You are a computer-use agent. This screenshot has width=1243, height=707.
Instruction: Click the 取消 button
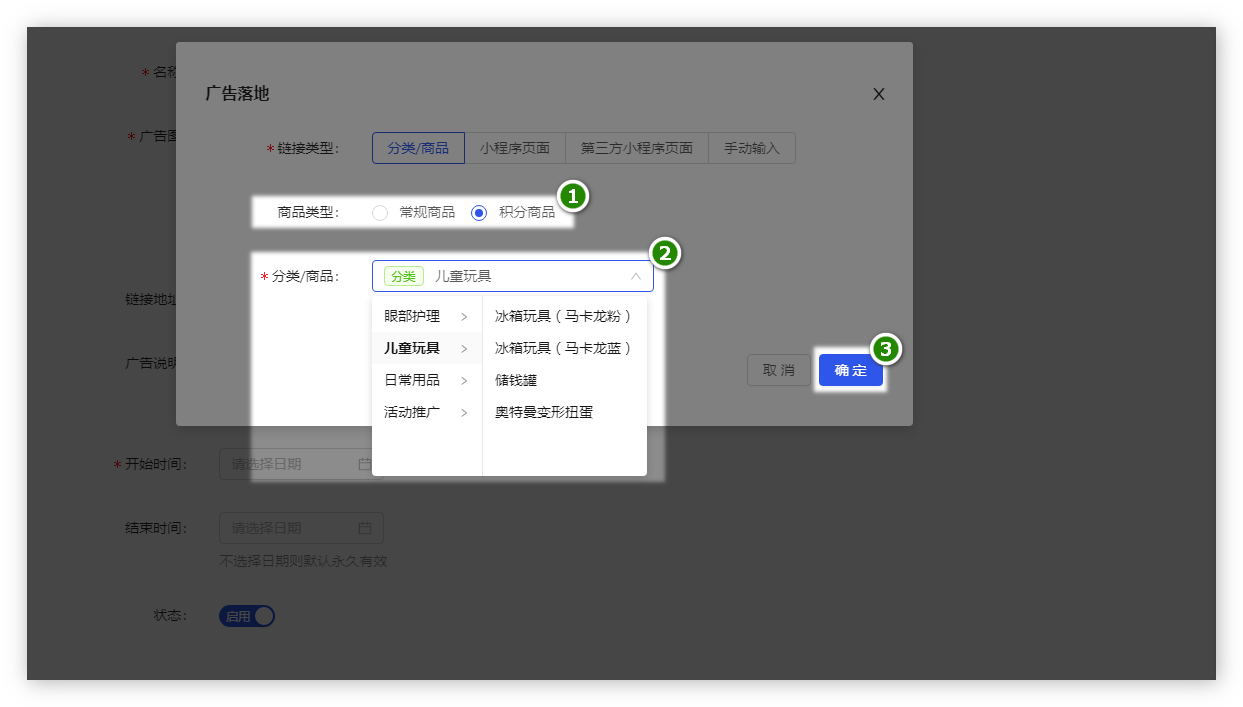779,370
